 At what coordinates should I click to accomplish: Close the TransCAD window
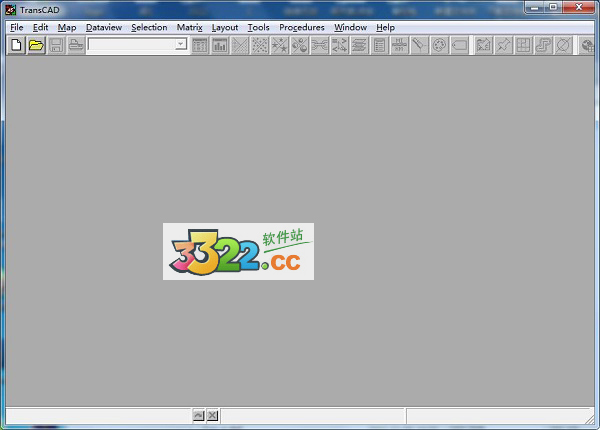click(579, 8)
